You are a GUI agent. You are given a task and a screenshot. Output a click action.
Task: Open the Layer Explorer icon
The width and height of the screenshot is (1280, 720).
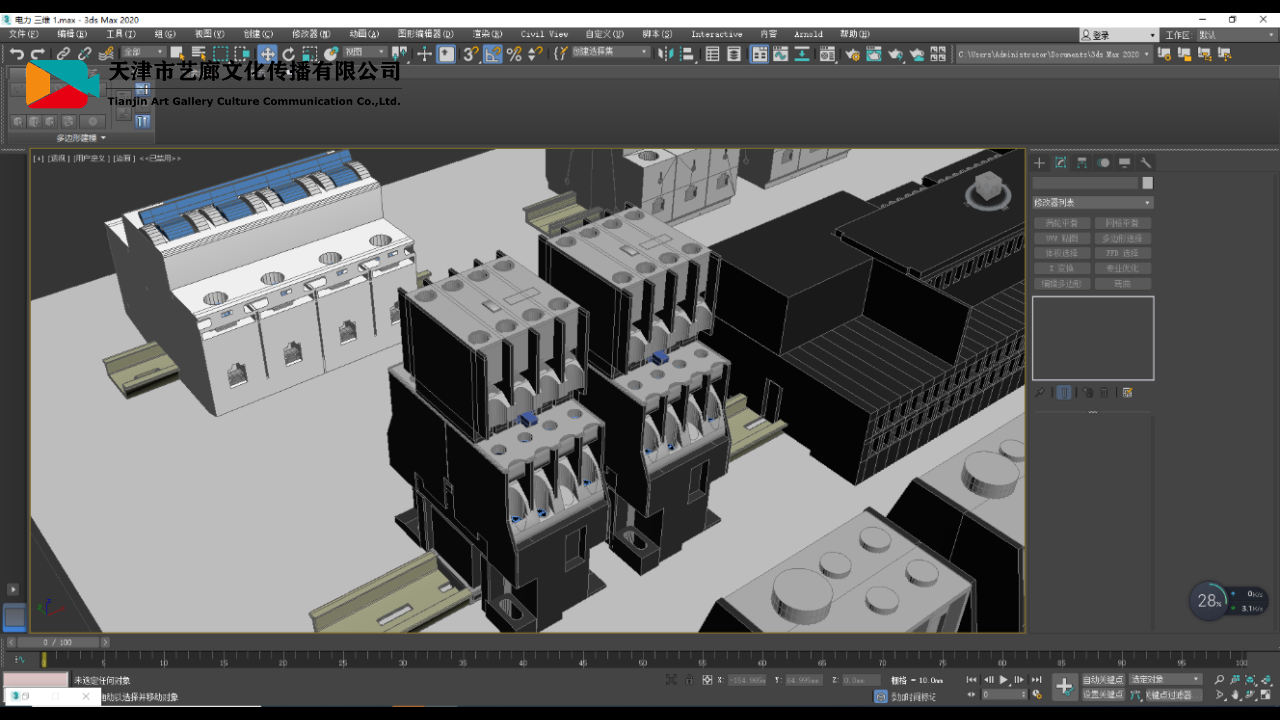click(x=735, y=54)
